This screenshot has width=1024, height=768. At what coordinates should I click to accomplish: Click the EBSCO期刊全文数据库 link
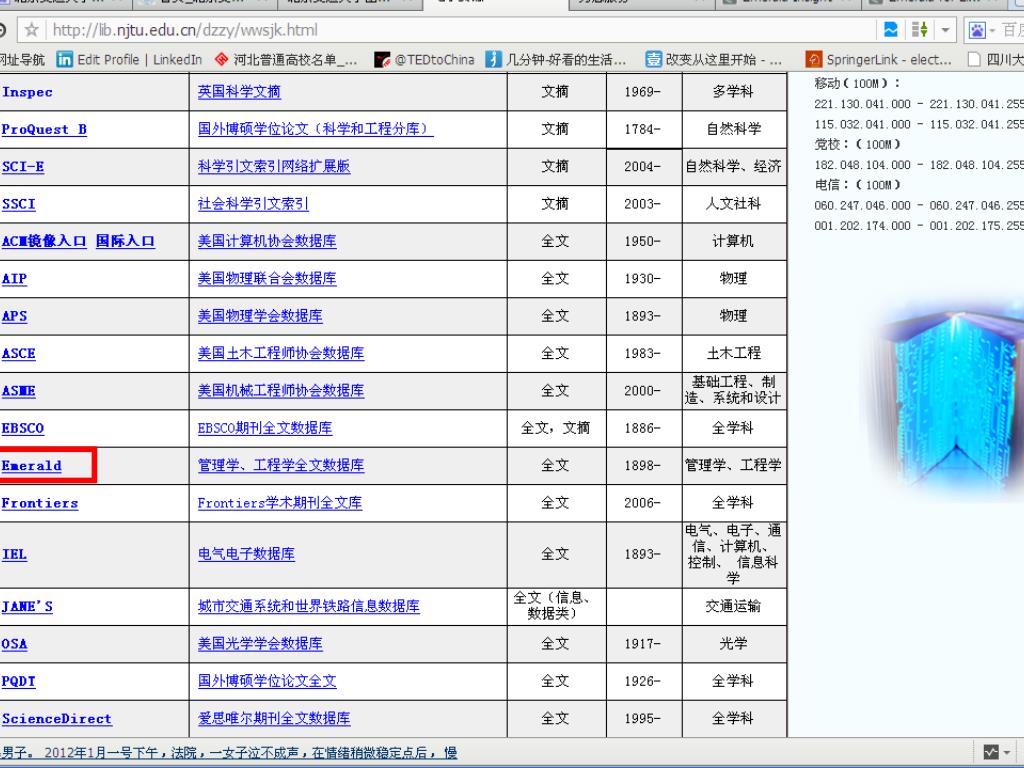click(x=264, y=428)
